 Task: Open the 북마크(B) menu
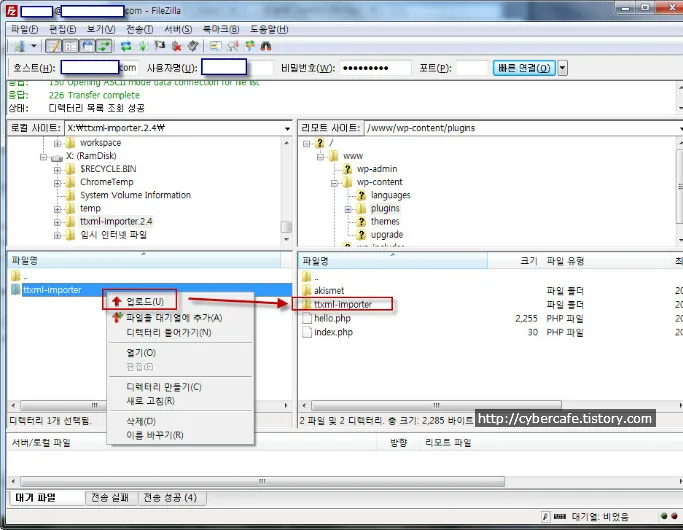(221, 29)
